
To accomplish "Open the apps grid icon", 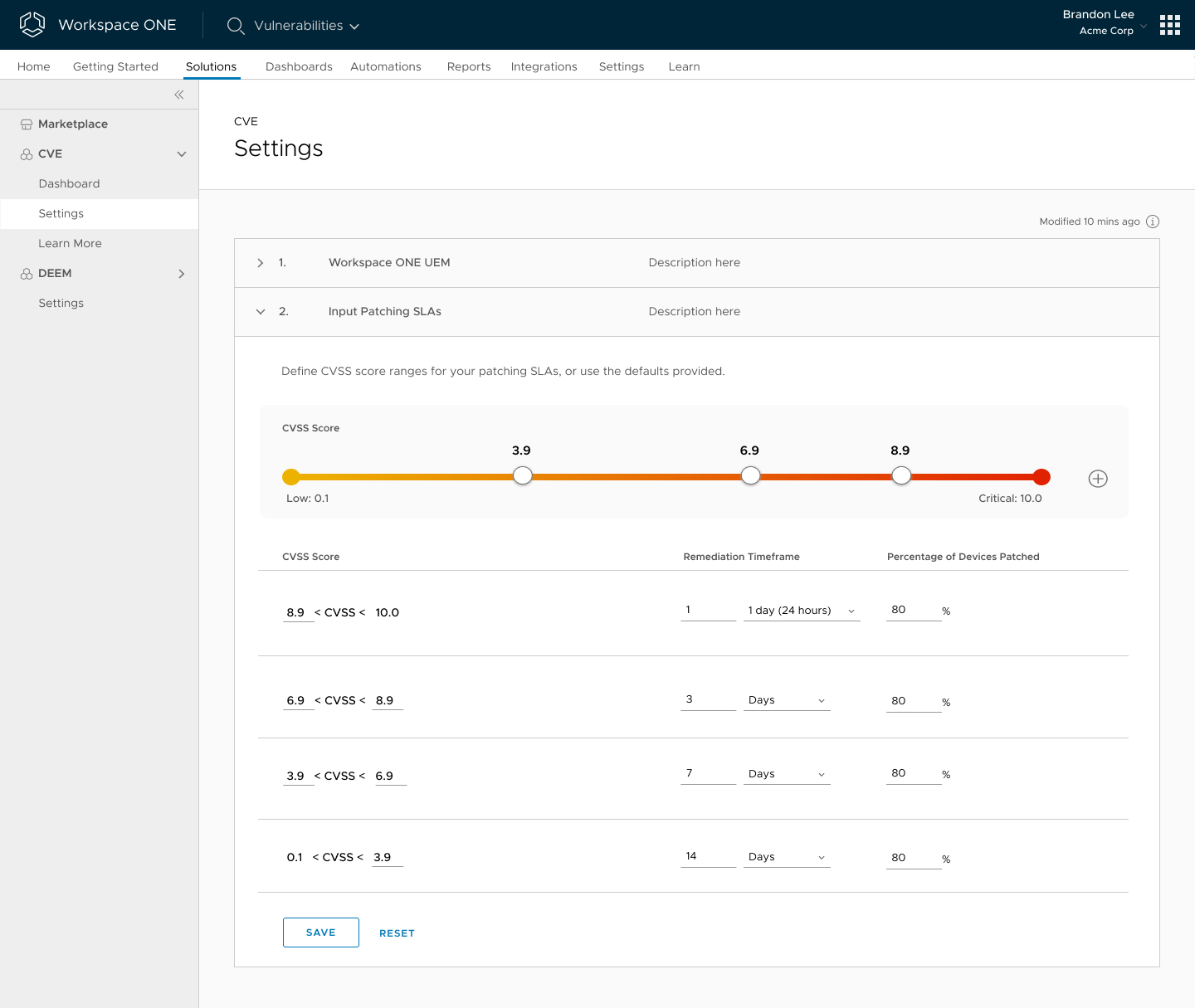I will [x=1170, y=25].
